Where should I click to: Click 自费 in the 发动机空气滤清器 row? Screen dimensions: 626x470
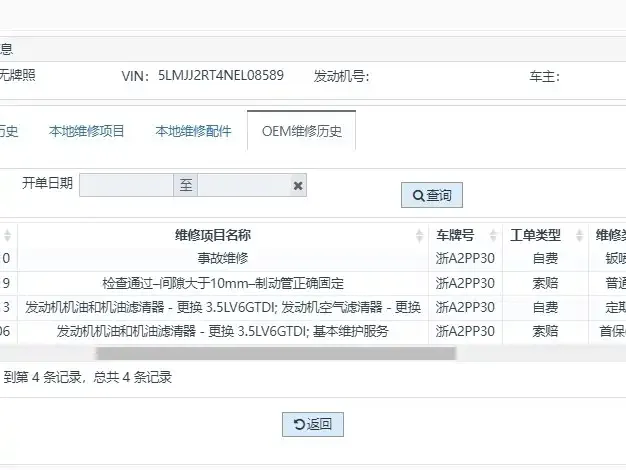[545, 307]
